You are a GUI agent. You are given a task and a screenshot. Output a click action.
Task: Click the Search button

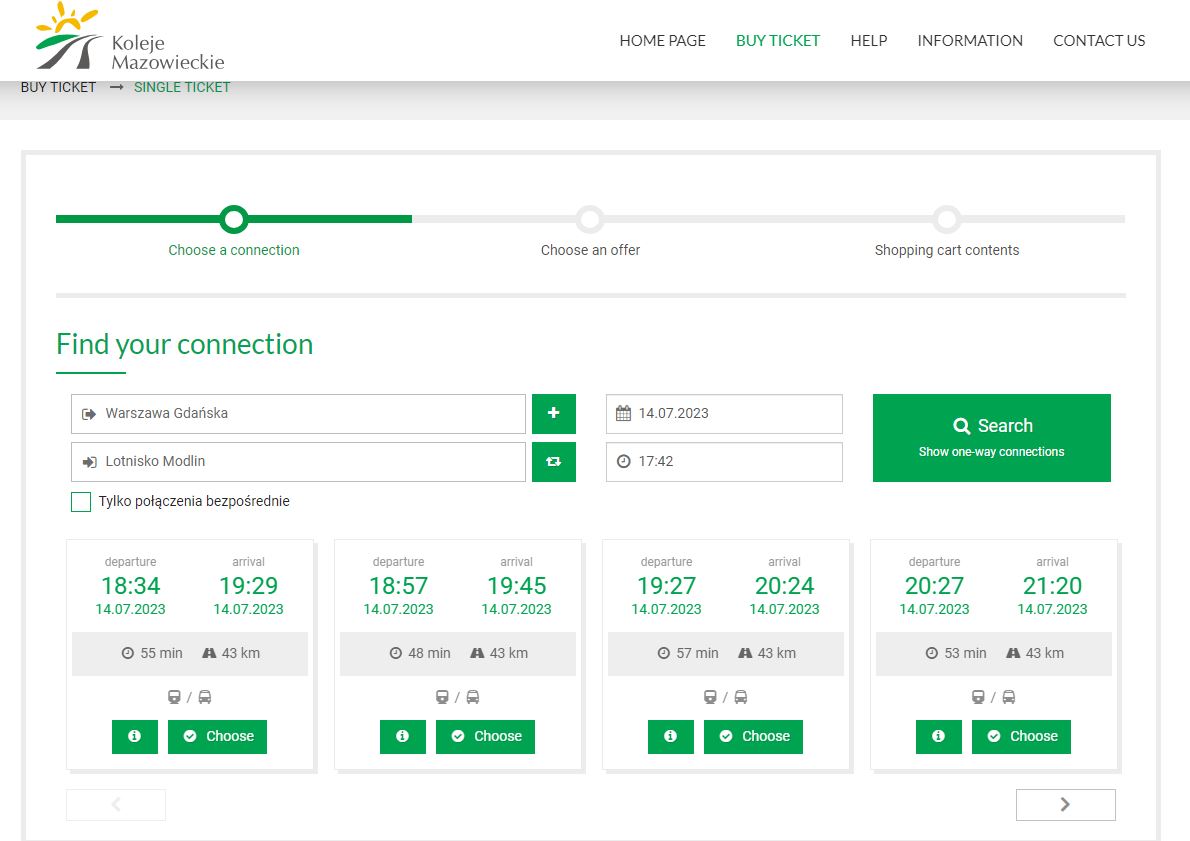991,437
